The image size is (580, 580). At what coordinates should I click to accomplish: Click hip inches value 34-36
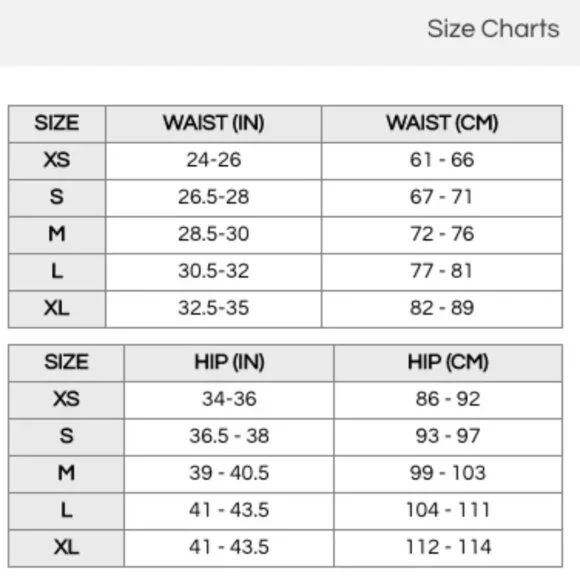pyautogui.click(x=229, y=399)
